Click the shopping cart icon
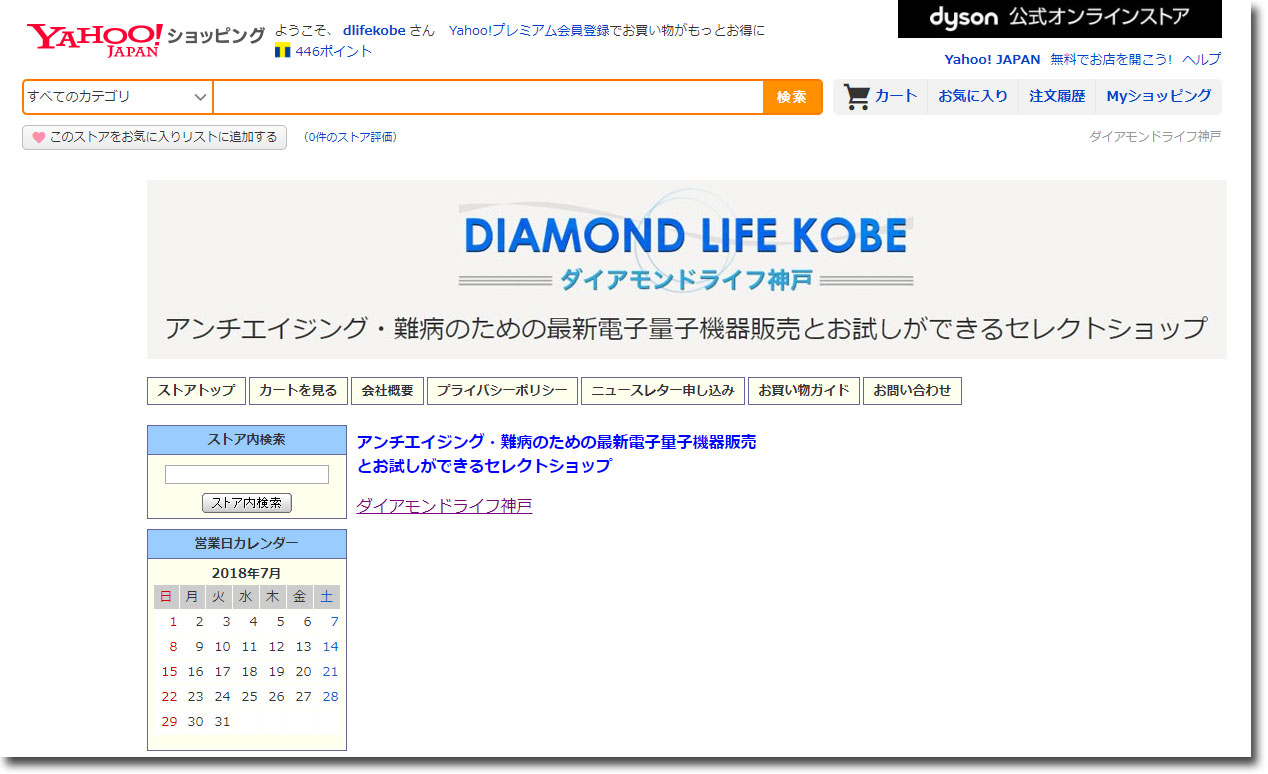 (x=856, y=97)
